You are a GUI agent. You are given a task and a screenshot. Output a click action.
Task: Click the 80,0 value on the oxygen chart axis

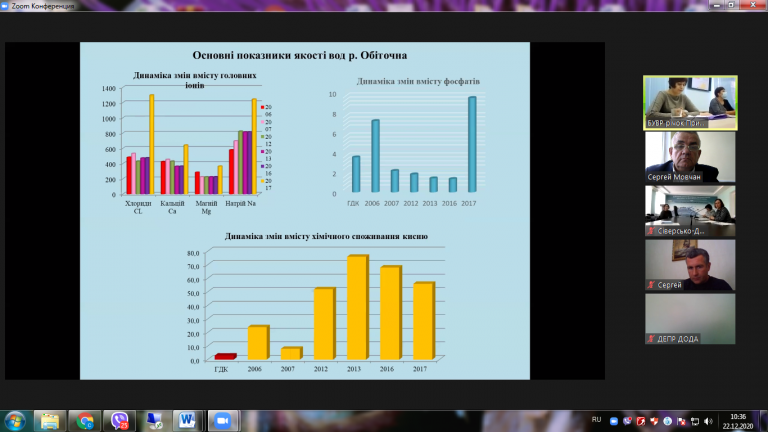193,253
